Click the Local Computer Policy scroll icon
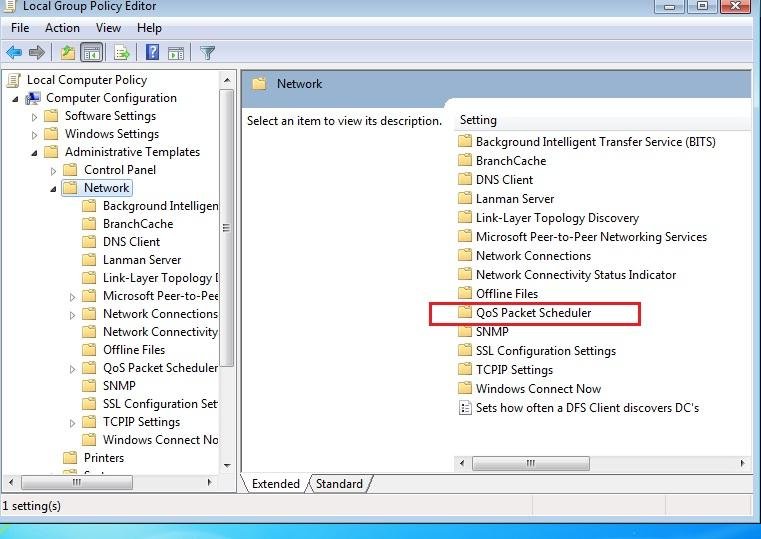Viewport: 761px width, 539px height. (14, 80)
